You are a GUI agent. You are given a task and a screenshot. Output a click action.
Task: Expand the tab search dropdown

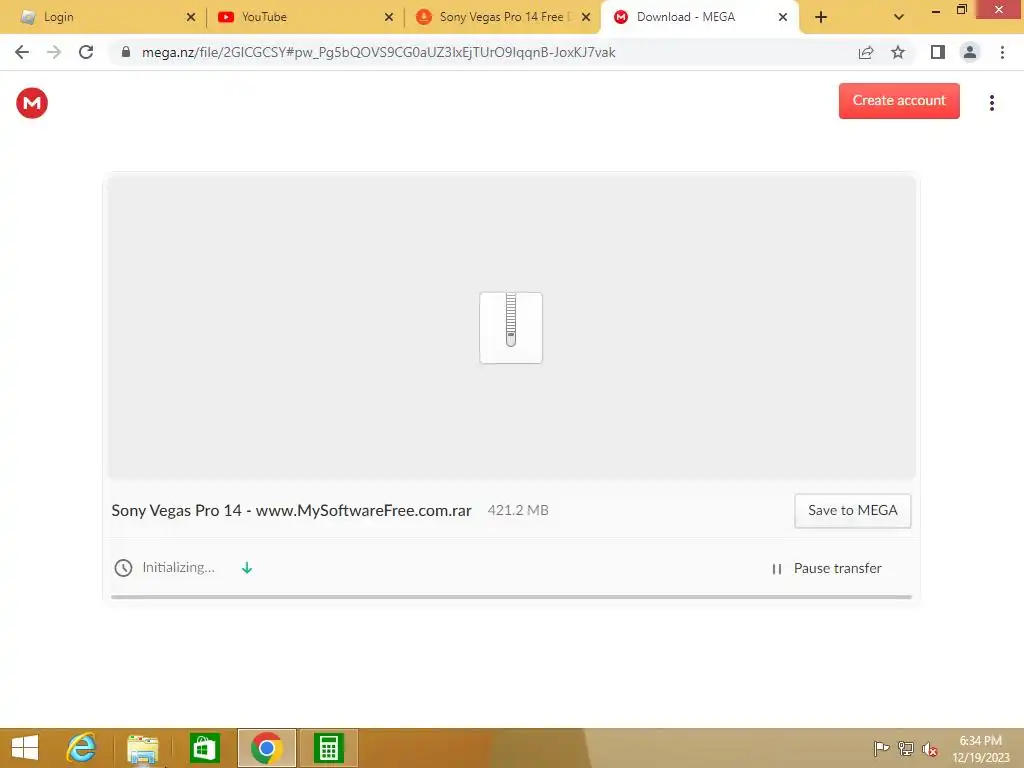(899, 17)
